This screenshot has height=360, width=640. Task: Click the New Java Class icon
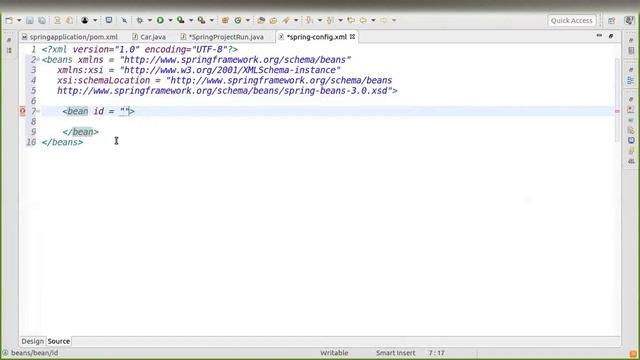[238, 20]
